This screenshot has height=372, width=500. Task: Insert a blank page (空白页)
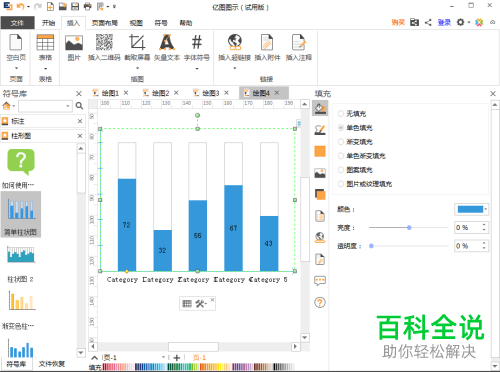tap(16, 48)
